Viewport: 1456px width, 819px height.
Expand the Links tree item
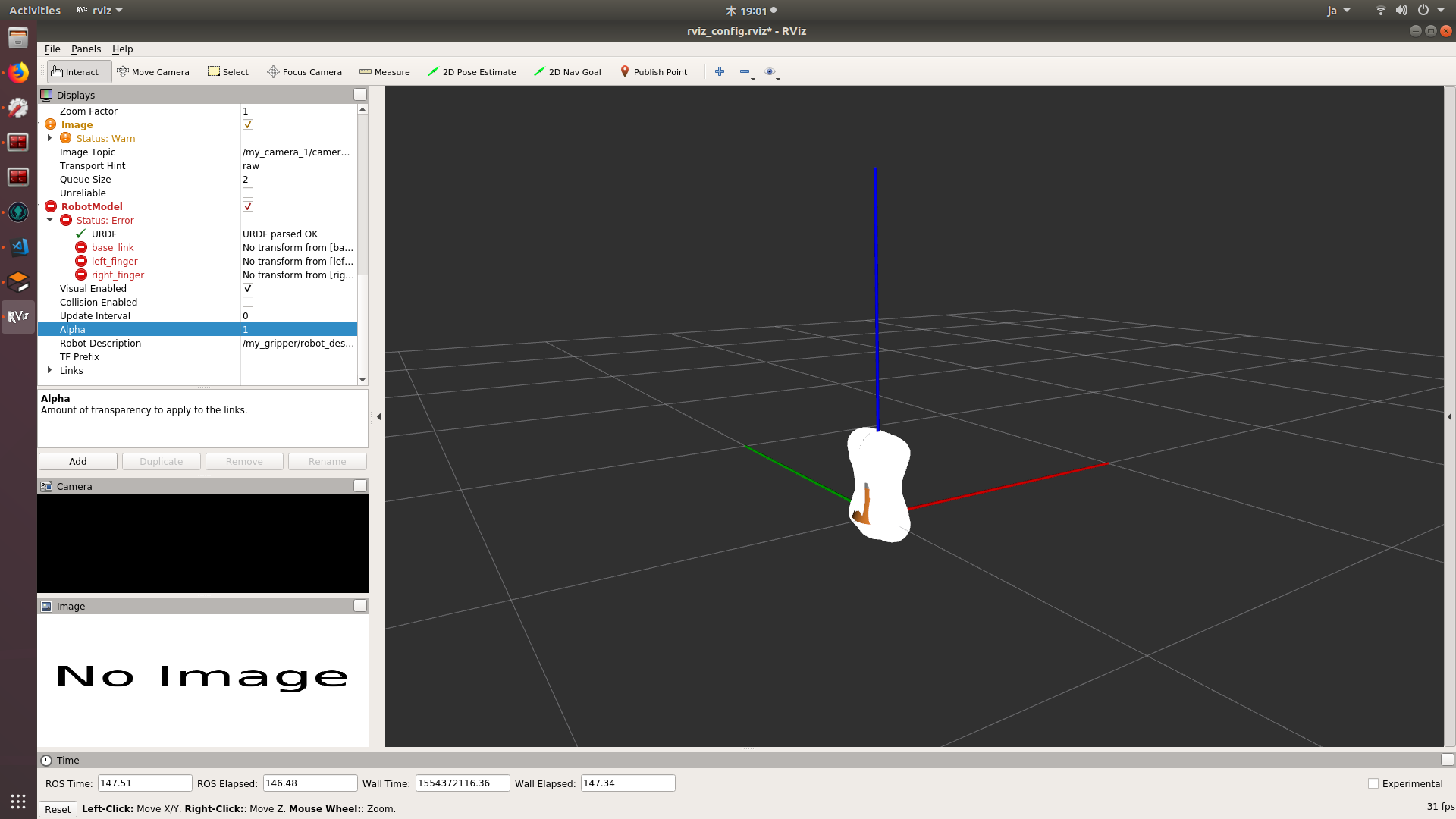pyautogui.click(x=50, y=370)
